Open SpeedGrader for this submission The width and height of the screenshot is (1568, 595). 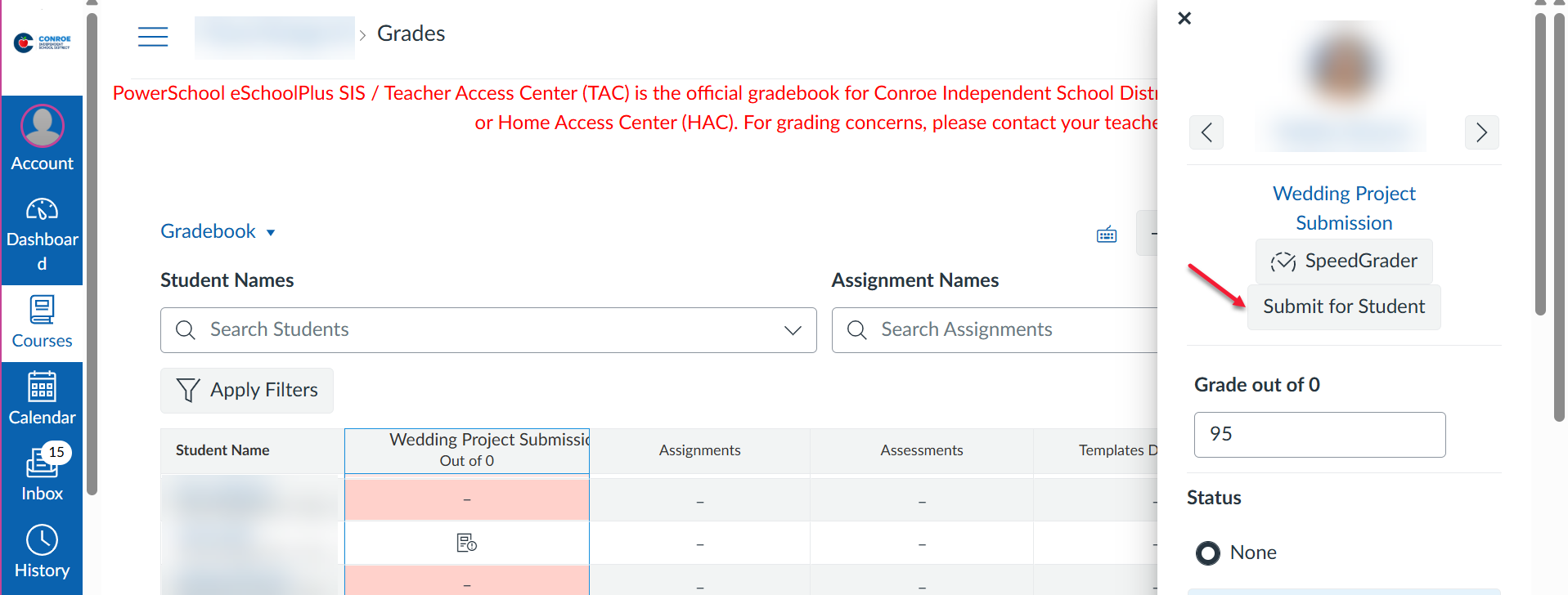(1344, 262)
